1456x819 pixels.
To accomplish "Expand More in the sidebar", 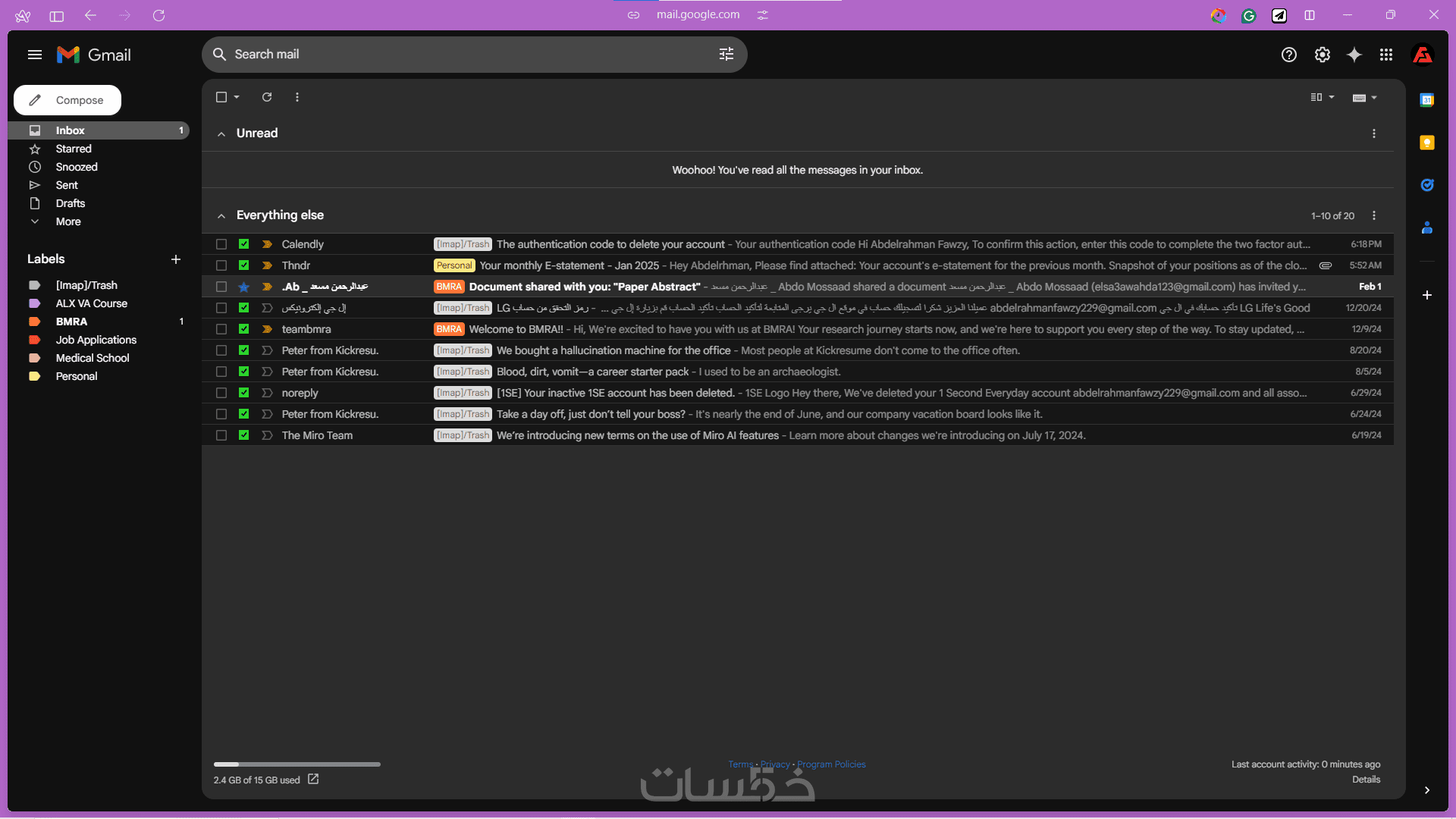I will (x=67, y=221).
